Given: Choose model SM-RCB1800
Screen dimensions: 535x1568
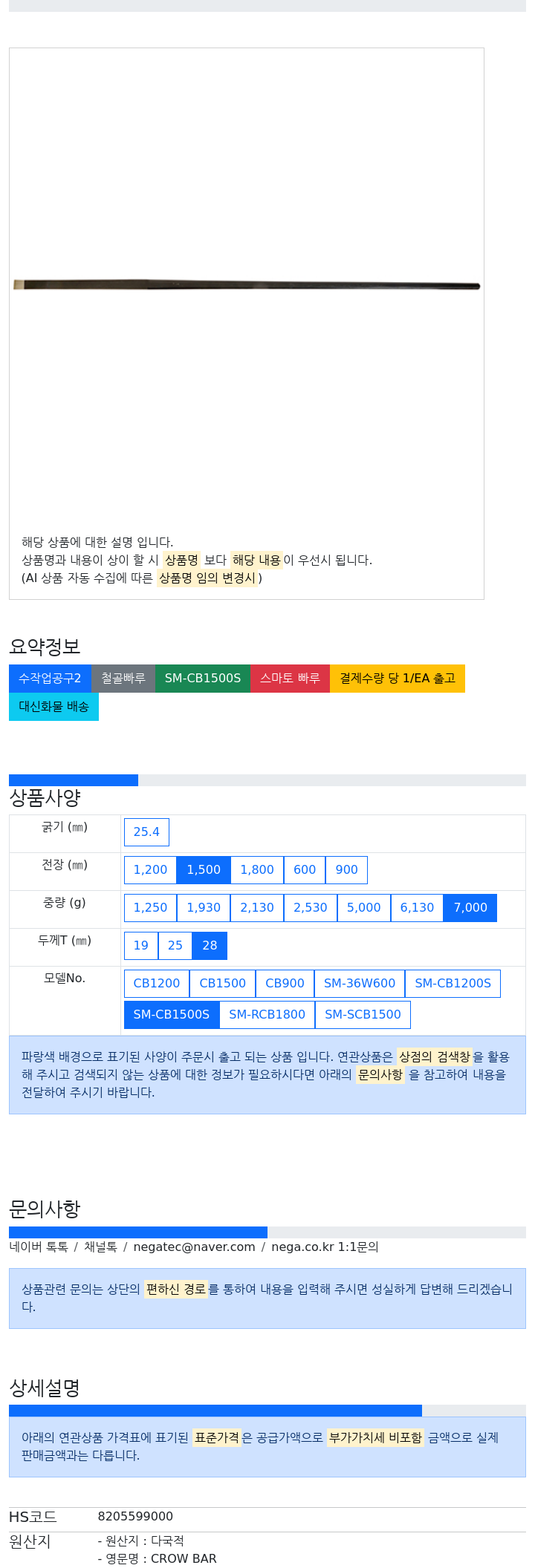Looking at the screenshot, I should [267, 1015].
